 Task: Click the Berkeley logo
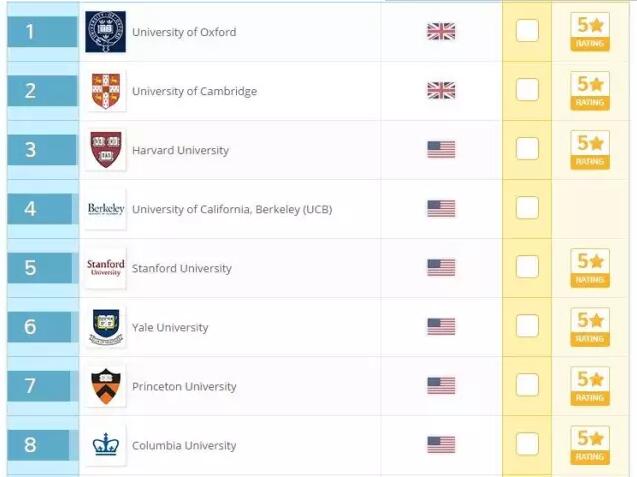click(x=105, y=209)
